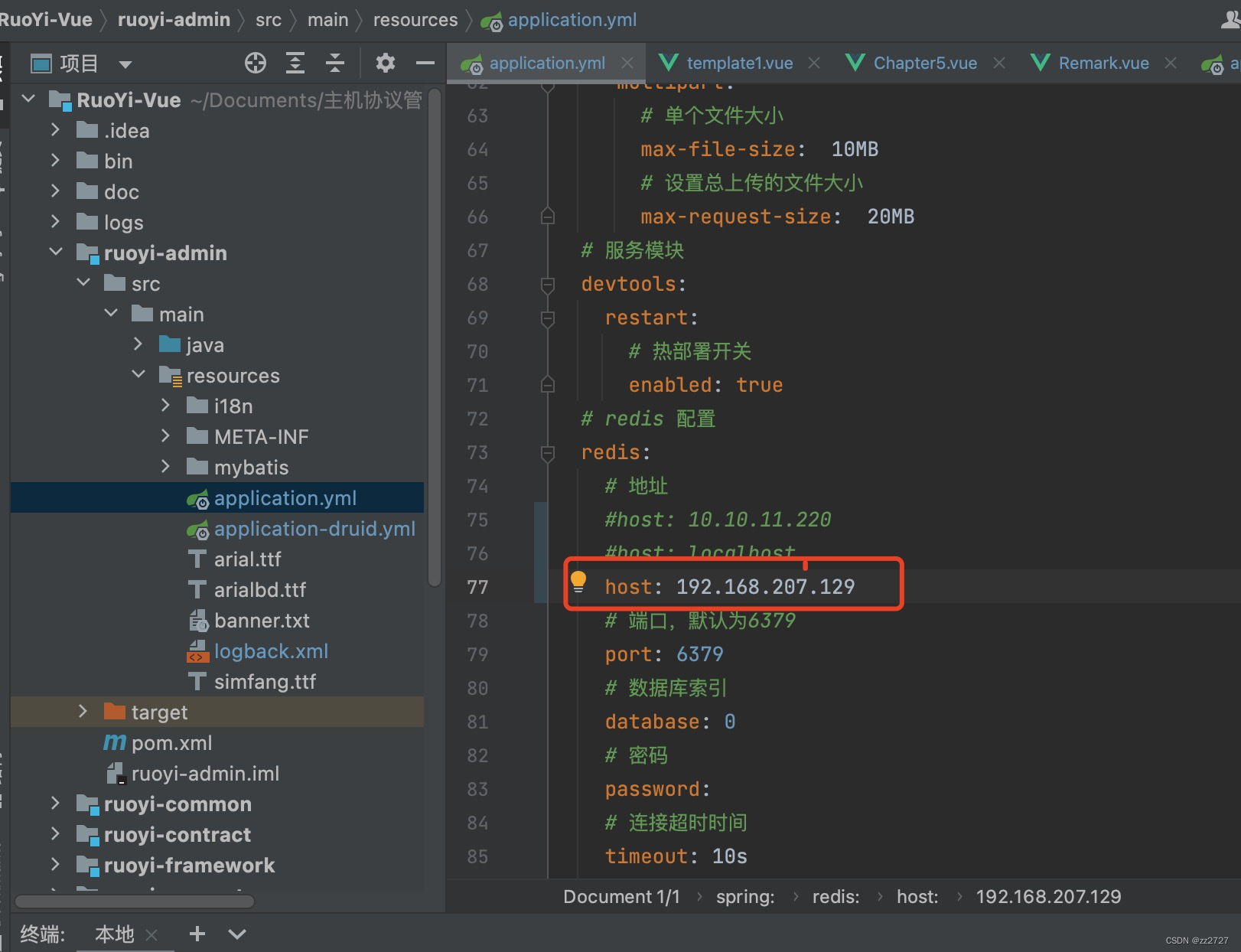Click the host IP value on line 77
Image resolution: width=1241 pixels, height=952 pixels.
point(765,586)
